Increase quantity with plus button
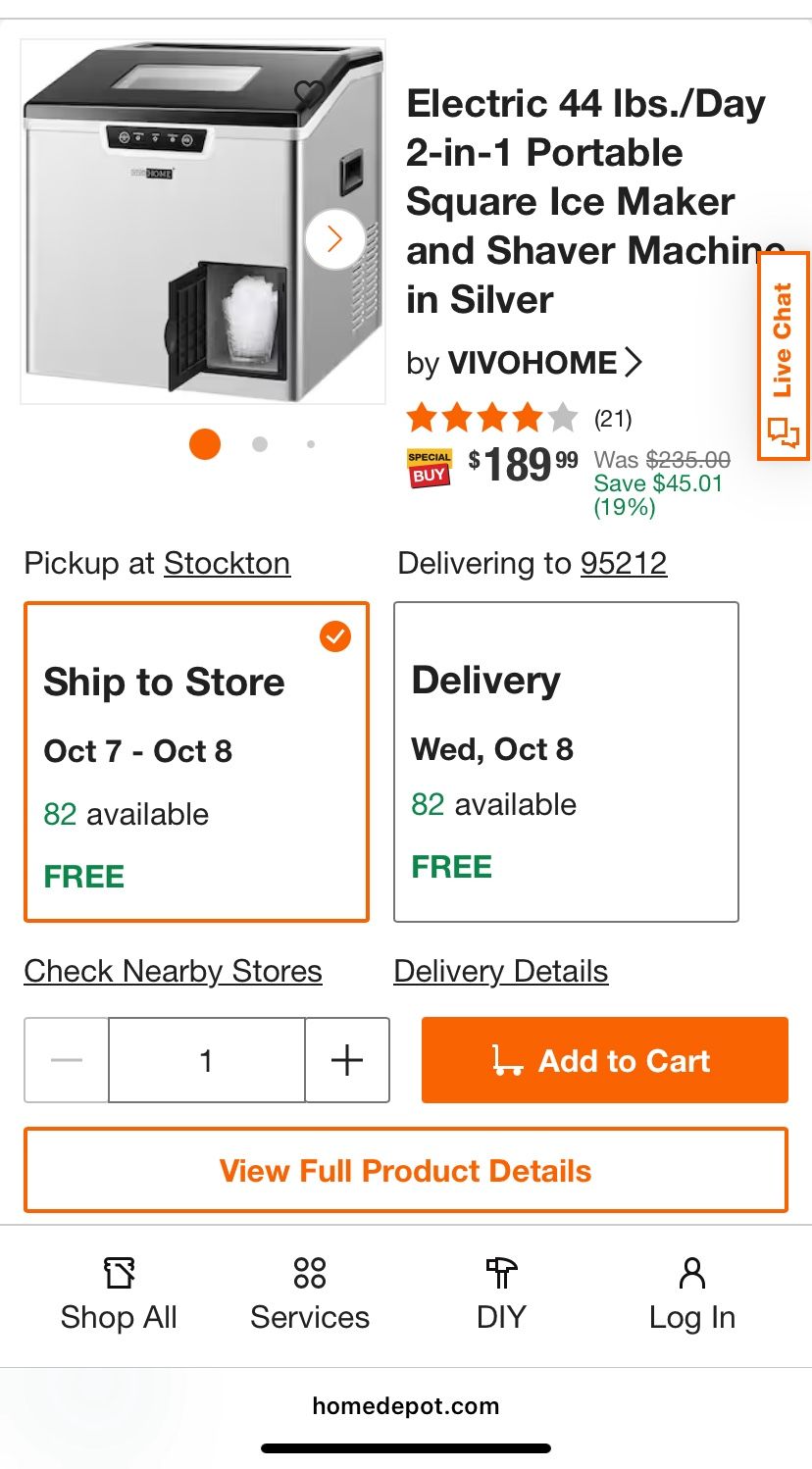This screenshot has width=812, height=1469. (347, 1060)
